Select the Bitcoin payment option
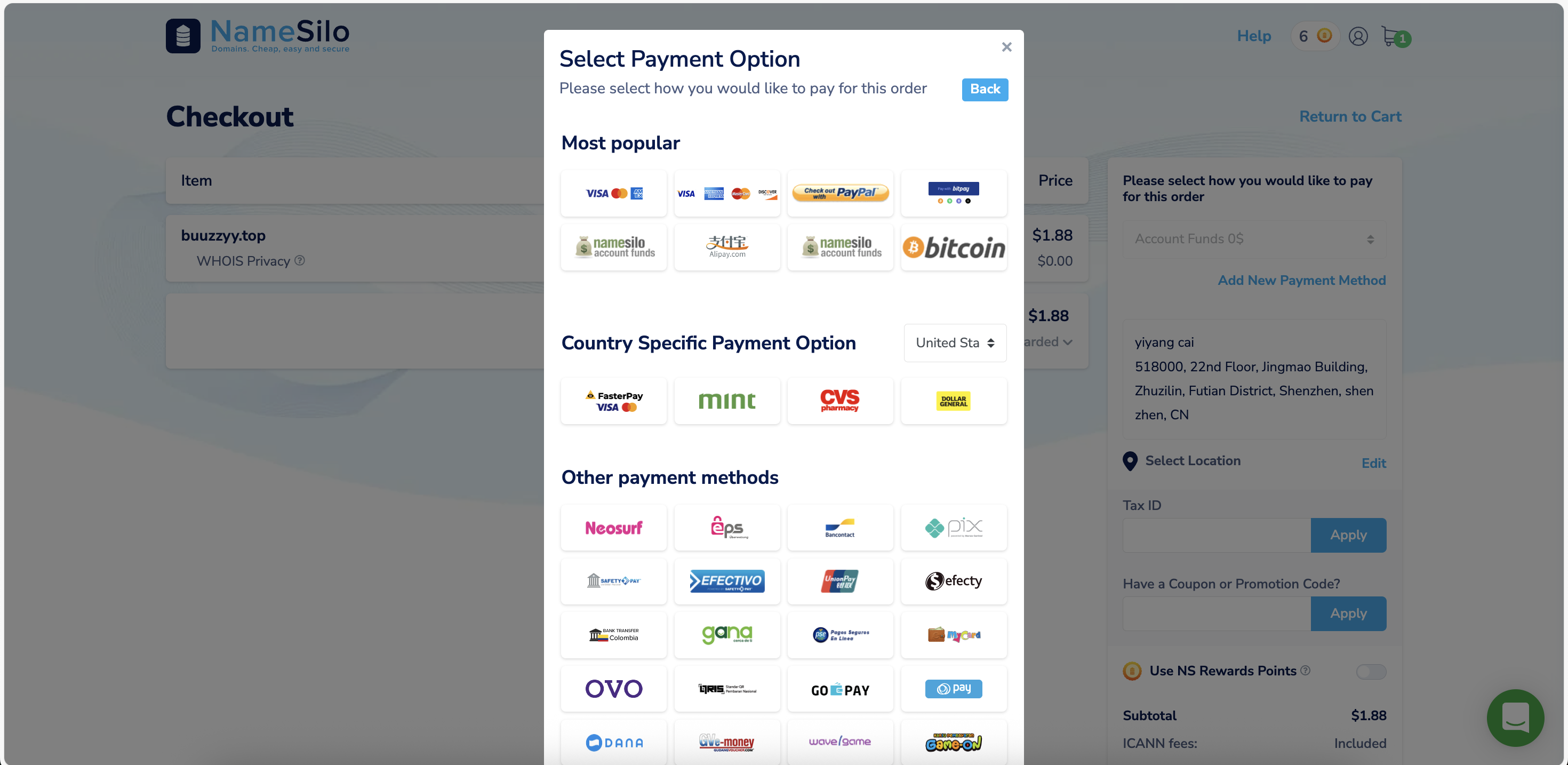The width and height of the screenshot is (1568, 765). pyautogui.click(x=953, y=248)
